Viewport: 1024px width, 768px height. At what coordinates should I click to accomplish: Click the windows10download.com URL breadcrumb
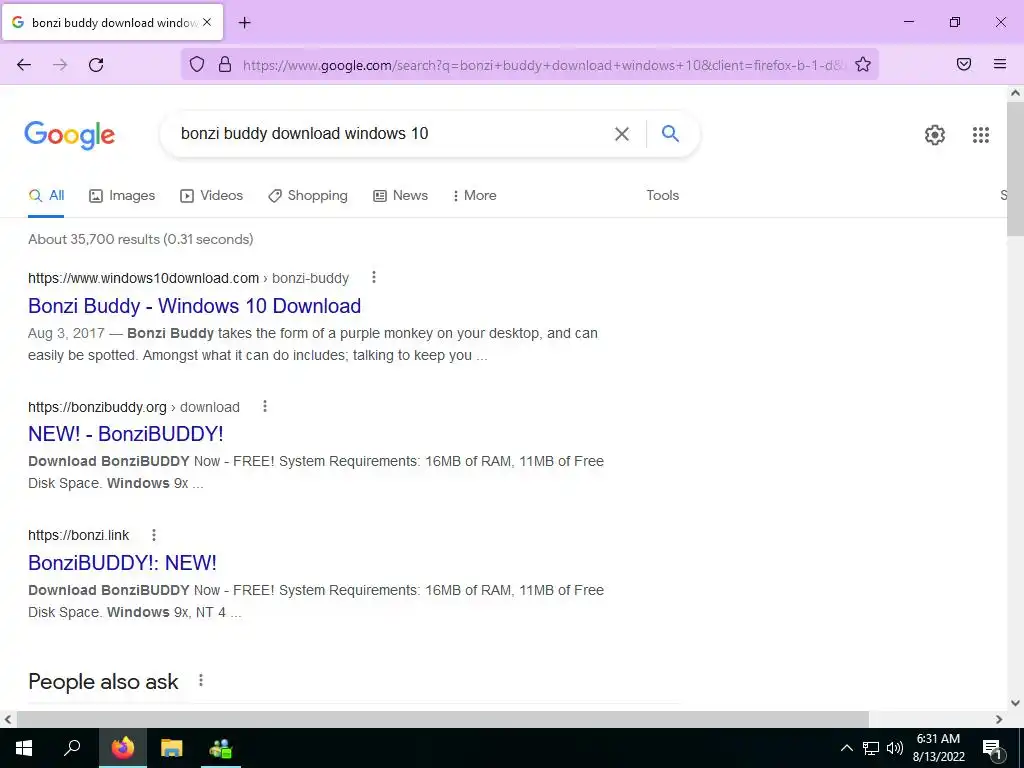point(188,278)
